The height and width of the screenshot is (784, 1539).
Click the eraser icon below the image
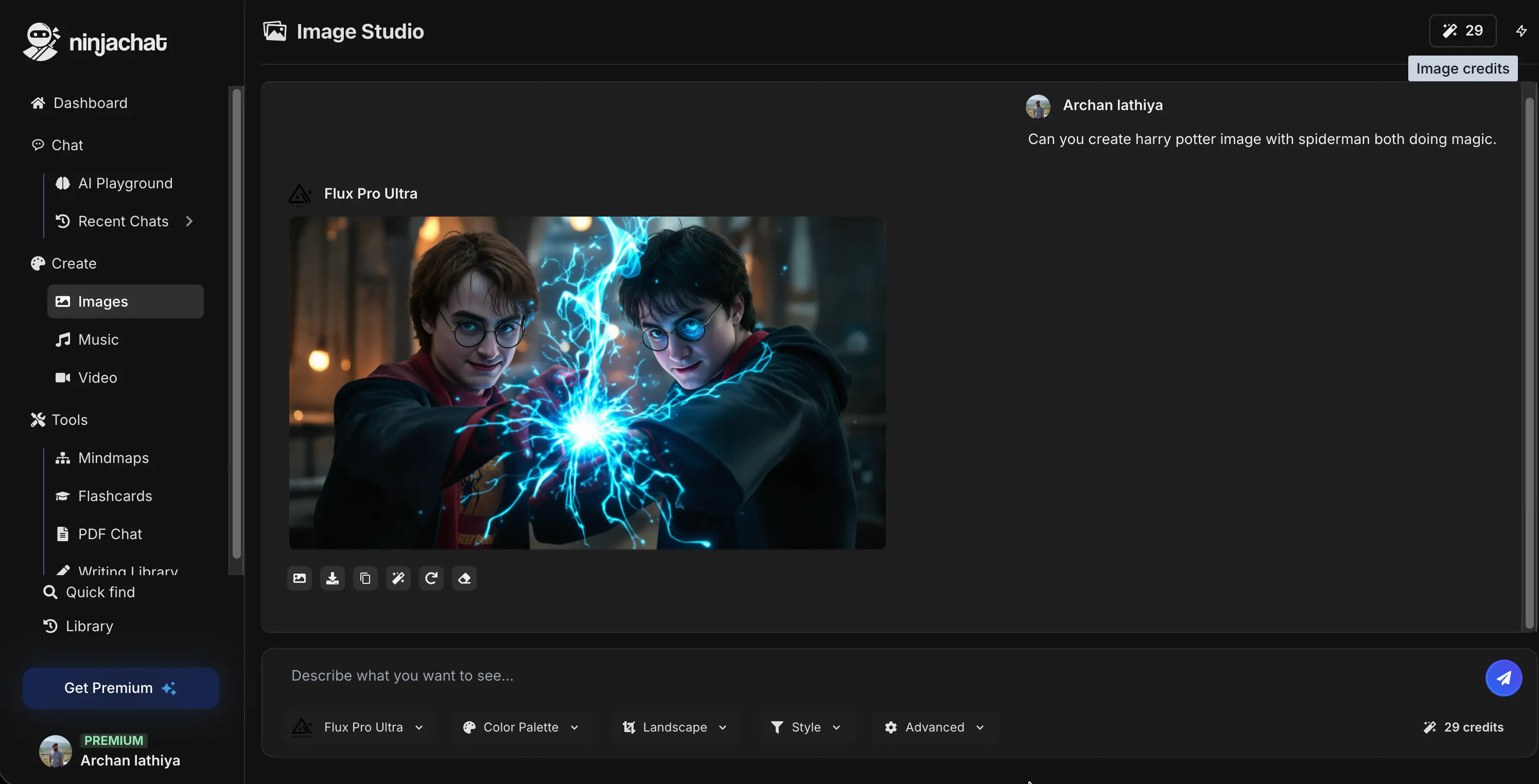[x=464, y=578]
